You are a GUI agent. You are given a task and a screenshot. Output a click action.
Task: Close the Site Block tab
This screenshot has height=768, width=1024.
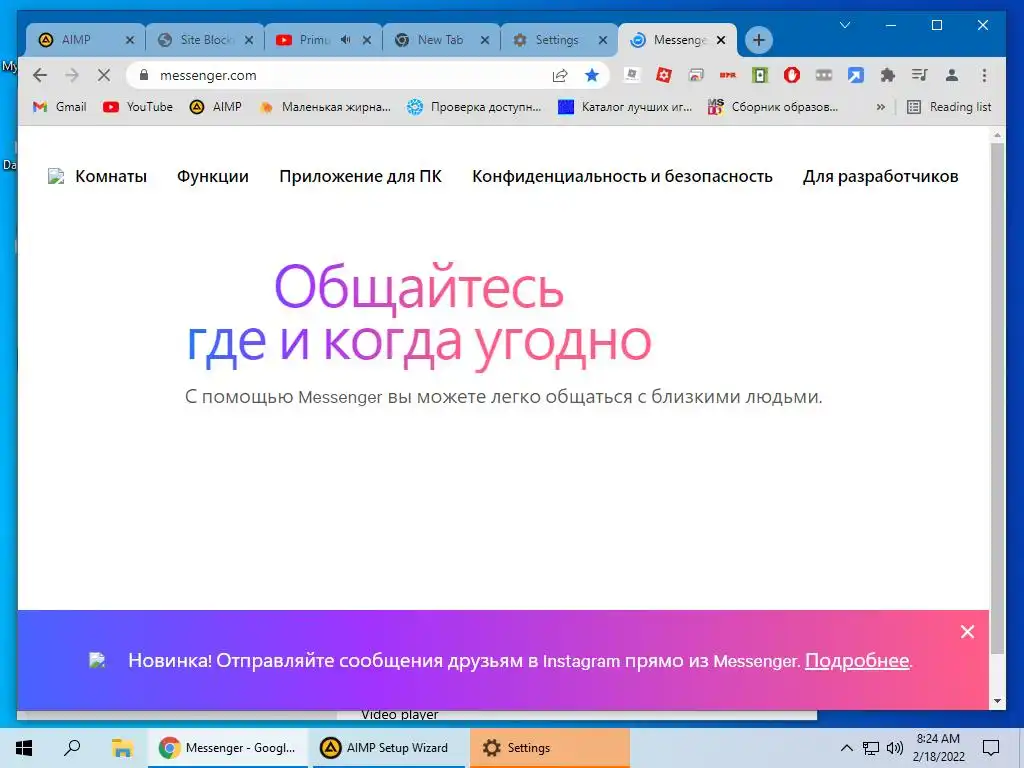pos(249,40)
